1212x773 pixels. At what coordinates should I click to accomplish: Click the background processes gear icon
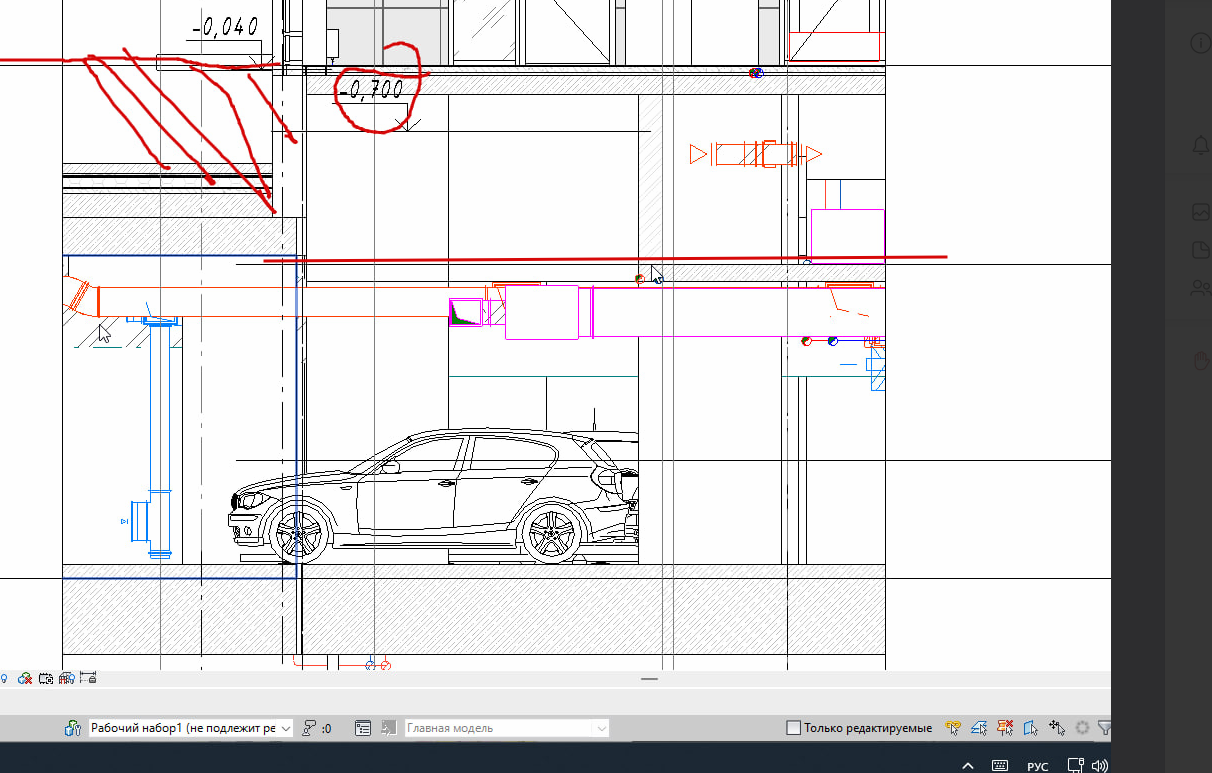click(1082, 728)
